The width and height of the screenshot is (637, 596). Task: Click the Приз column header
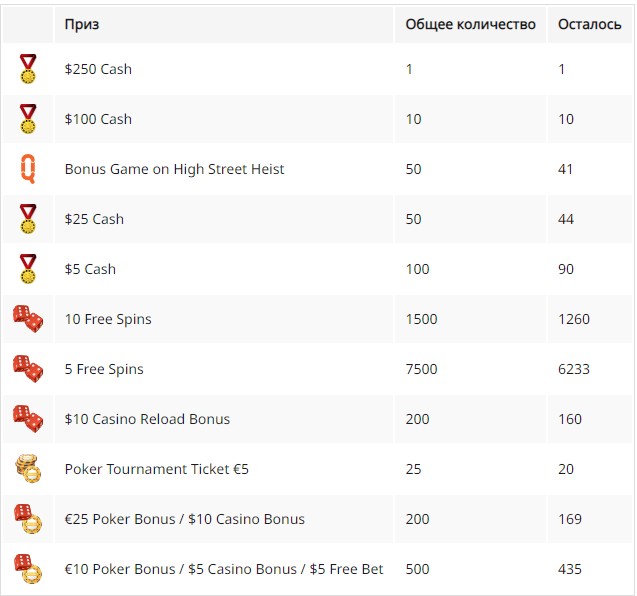pos(82,24)
